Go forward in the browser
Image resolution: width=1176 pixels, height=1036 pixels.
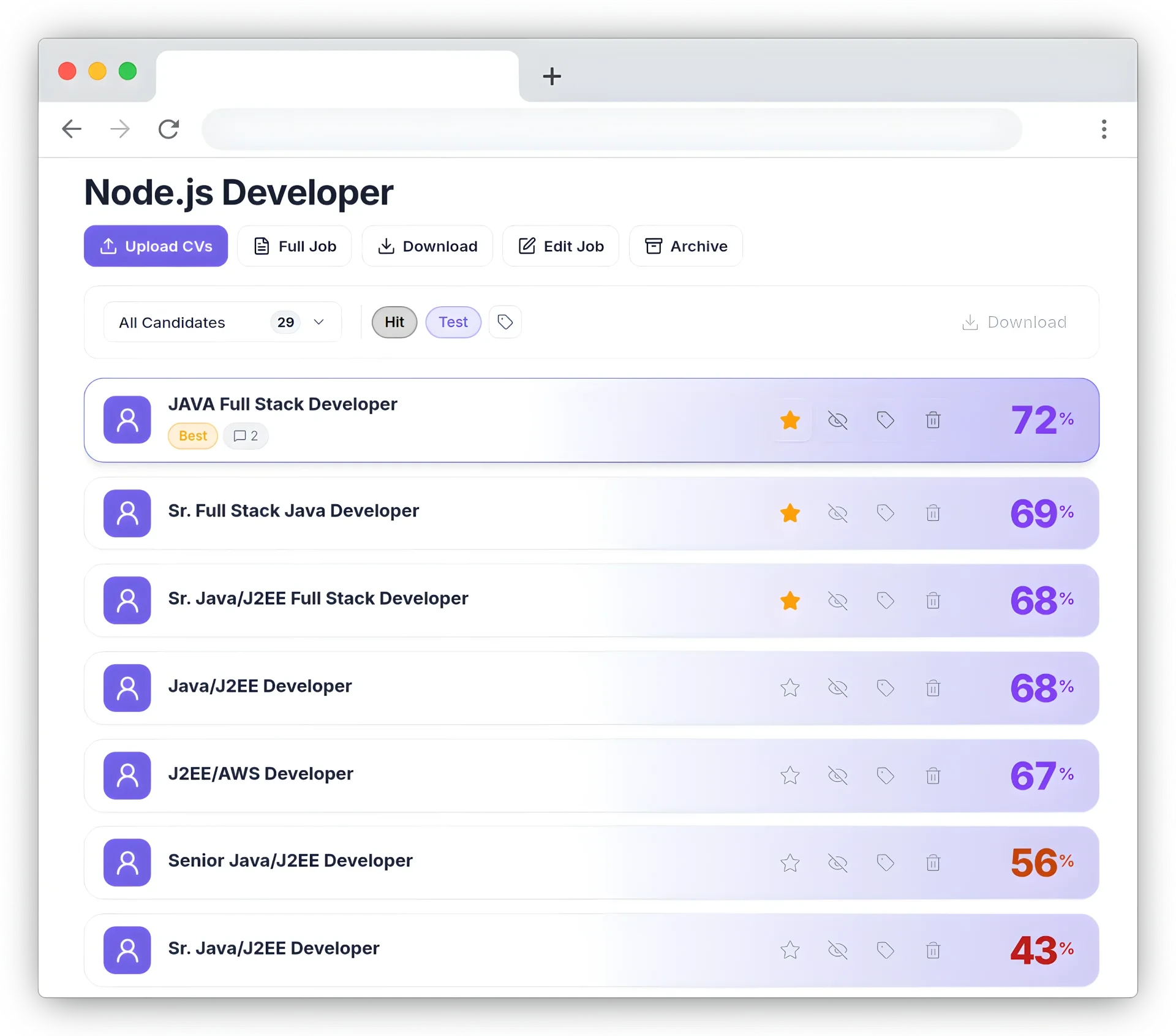pyautogui.click(x=120, y=129)
